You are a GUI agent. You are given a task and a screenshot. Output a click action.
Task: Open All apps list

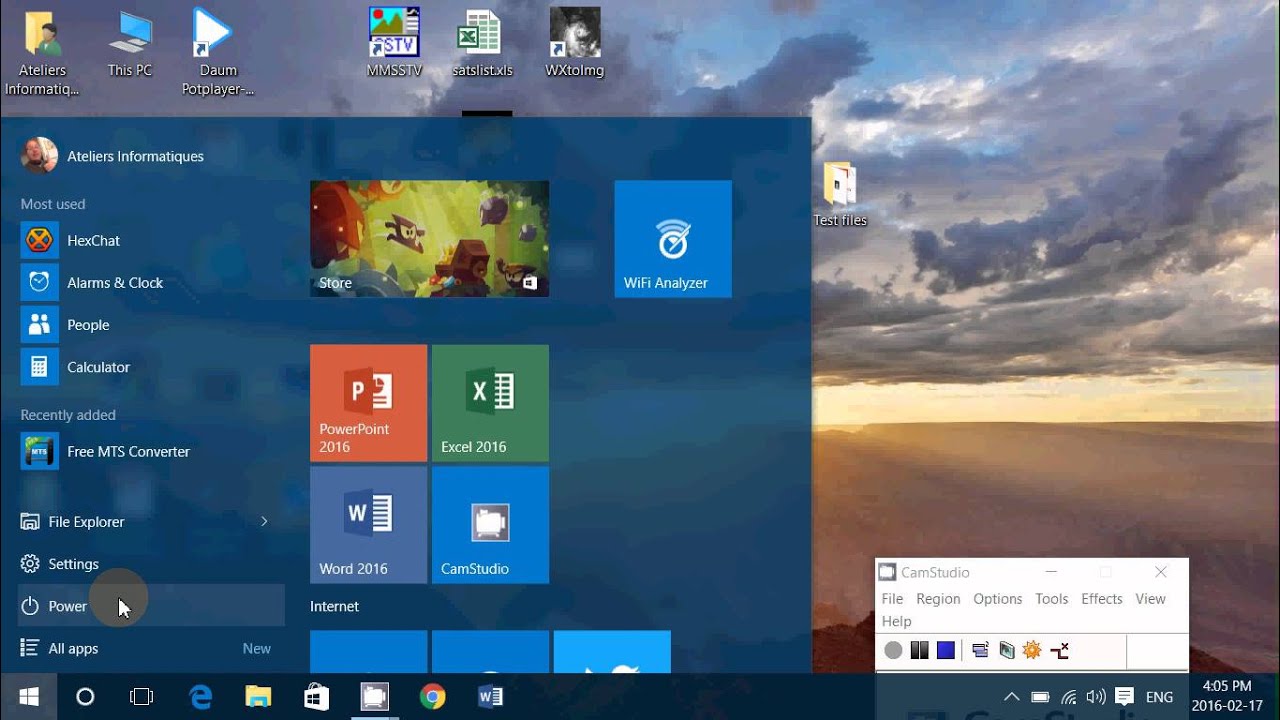(x=152, y=648)
